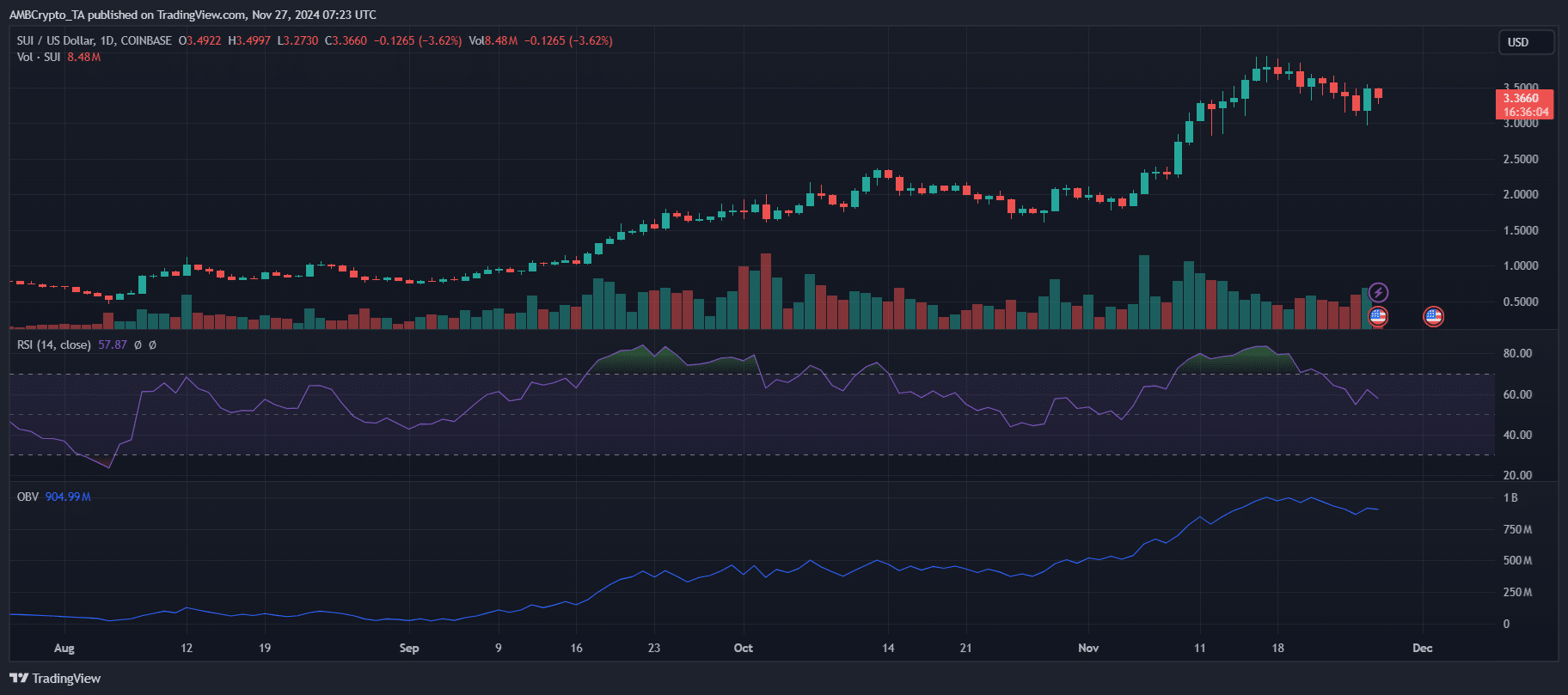Open the USD currency selector
This screenshot has width=1568, height=695.
click(x=1527, y=42)
